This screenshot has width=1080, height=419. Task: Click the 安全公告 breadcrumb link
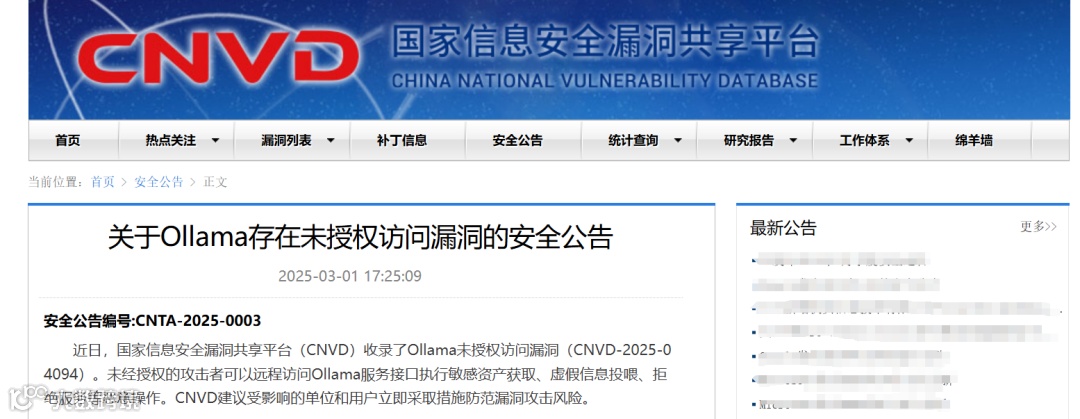tap(158, 182)
